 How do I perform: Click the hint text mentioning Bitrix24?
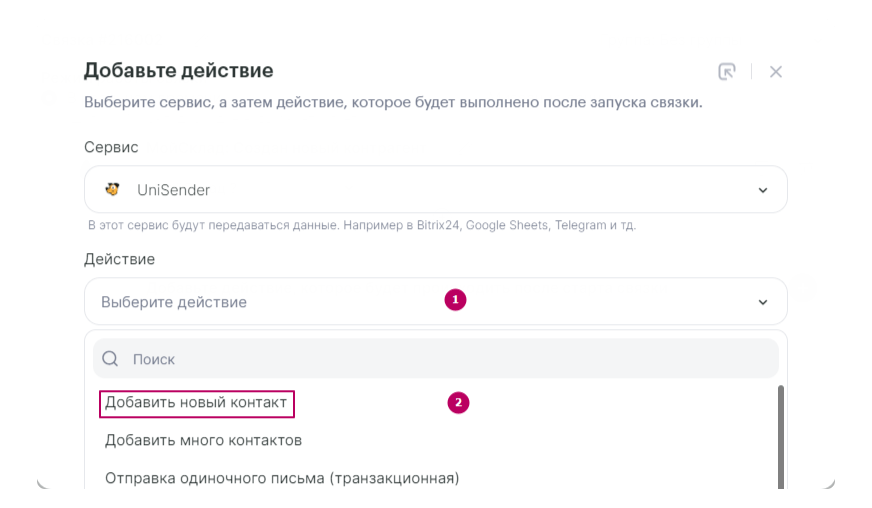pyautogui.click(x=362, y=225)
